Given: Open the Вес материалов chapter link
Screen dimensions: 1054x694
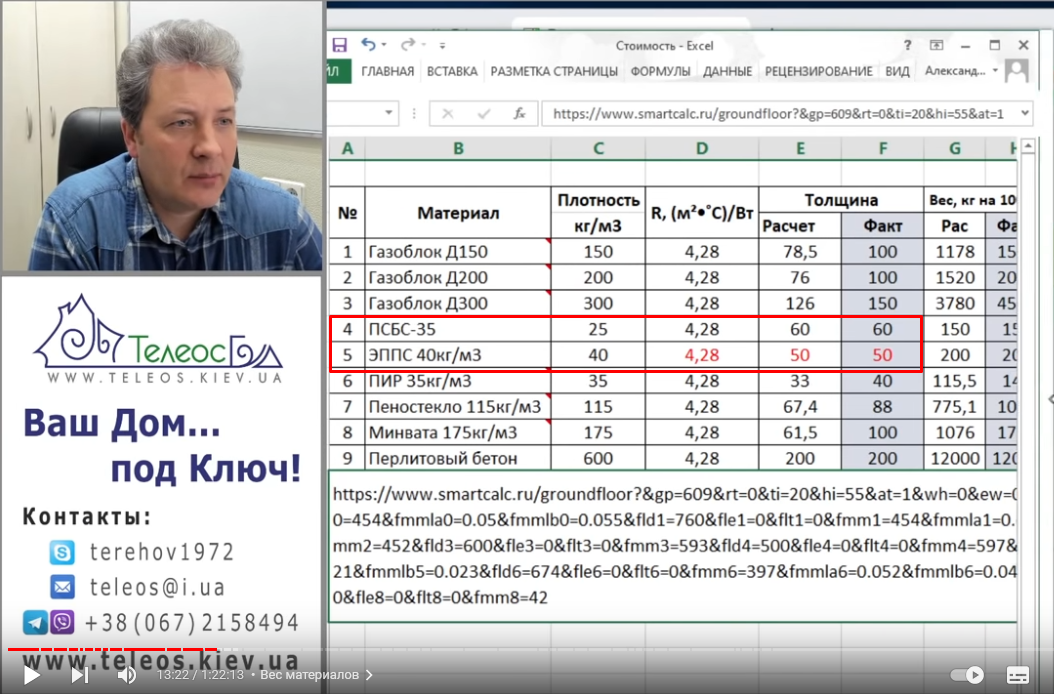Looking at the screenshot, I should coord(316,674).
